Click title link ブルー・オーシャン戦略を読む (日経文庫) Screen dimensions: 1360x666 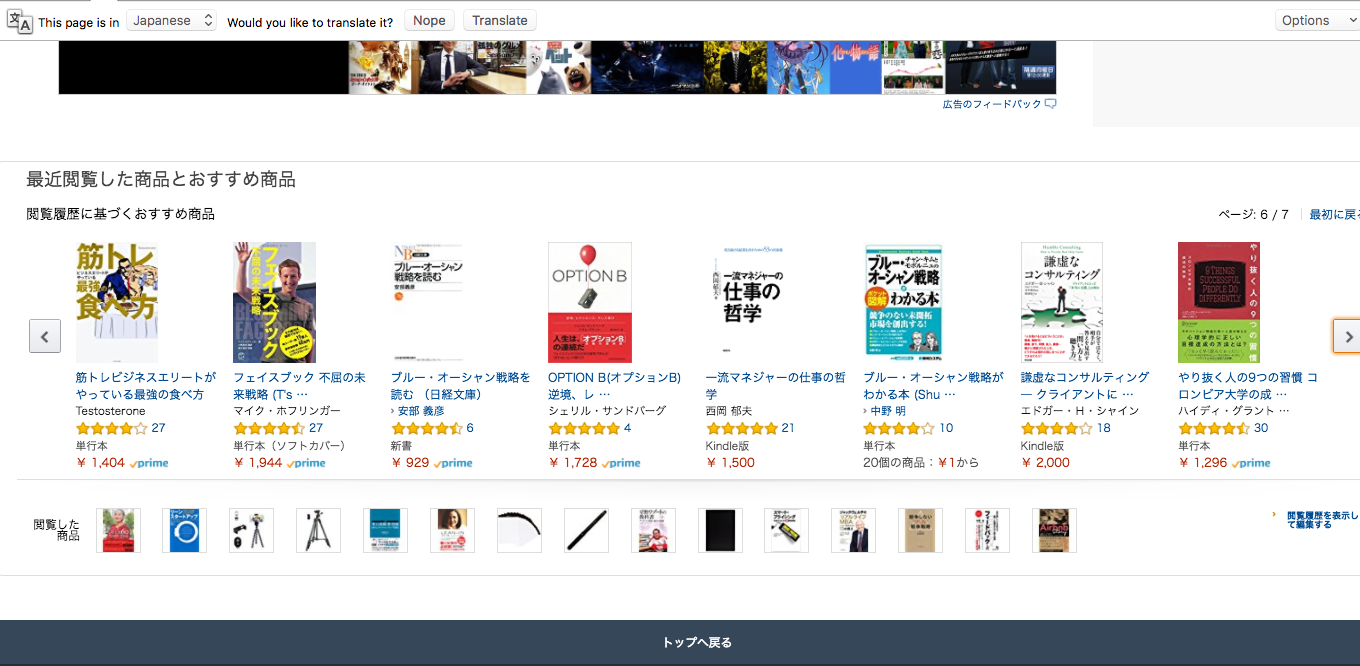coord(460,386)
